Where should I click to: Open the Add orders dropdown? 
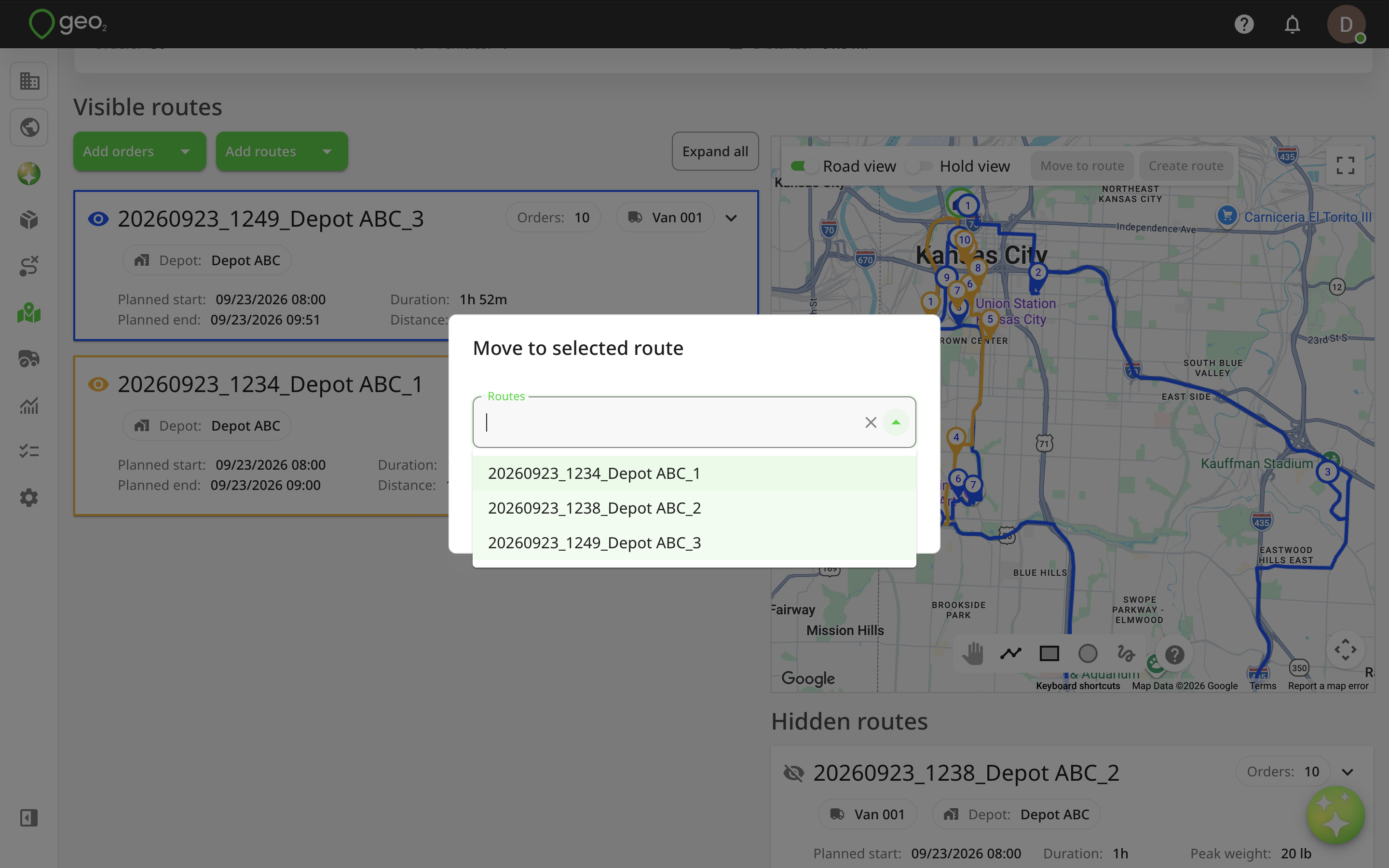[x=139, y=151]
